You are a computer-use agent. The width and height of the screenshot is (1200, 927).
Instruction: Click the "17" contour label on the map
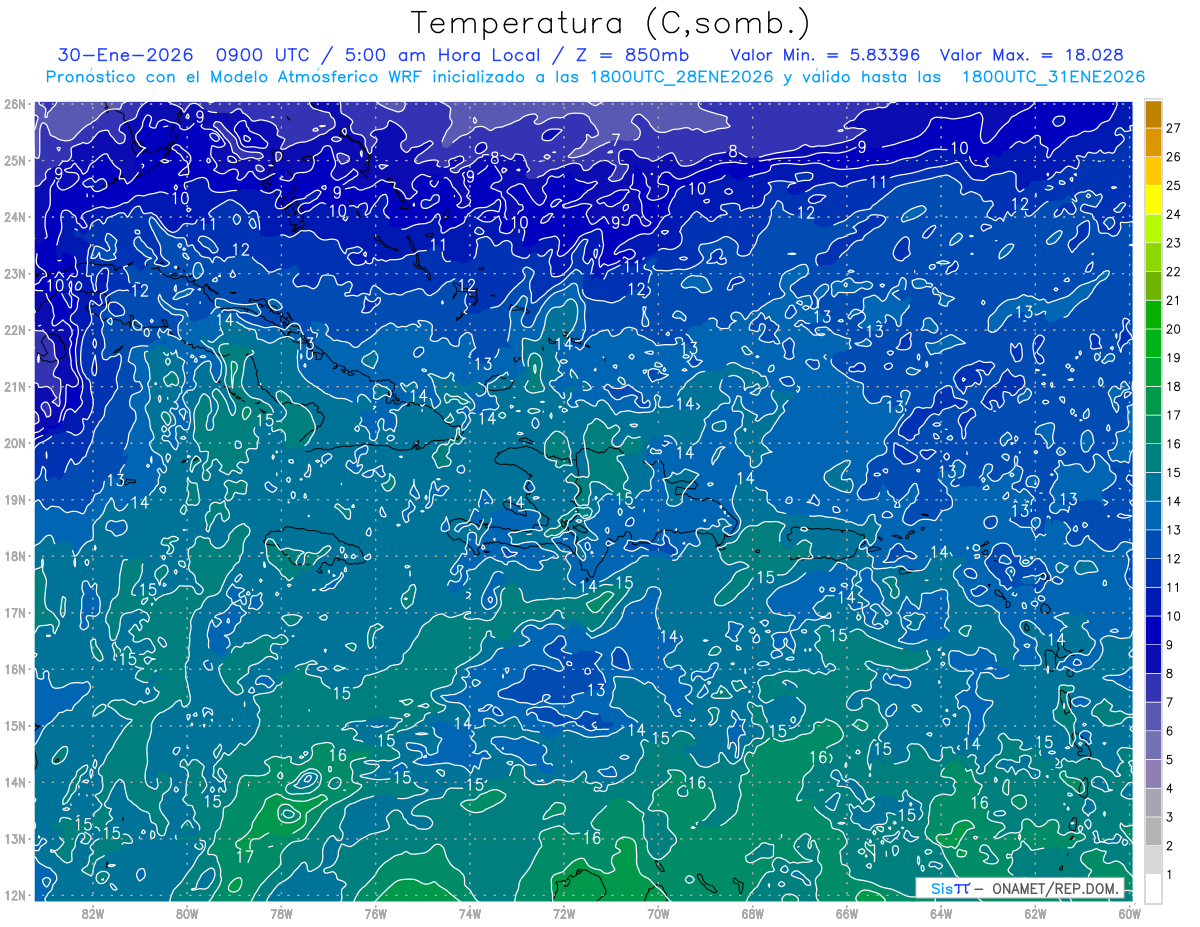point(244,857)
